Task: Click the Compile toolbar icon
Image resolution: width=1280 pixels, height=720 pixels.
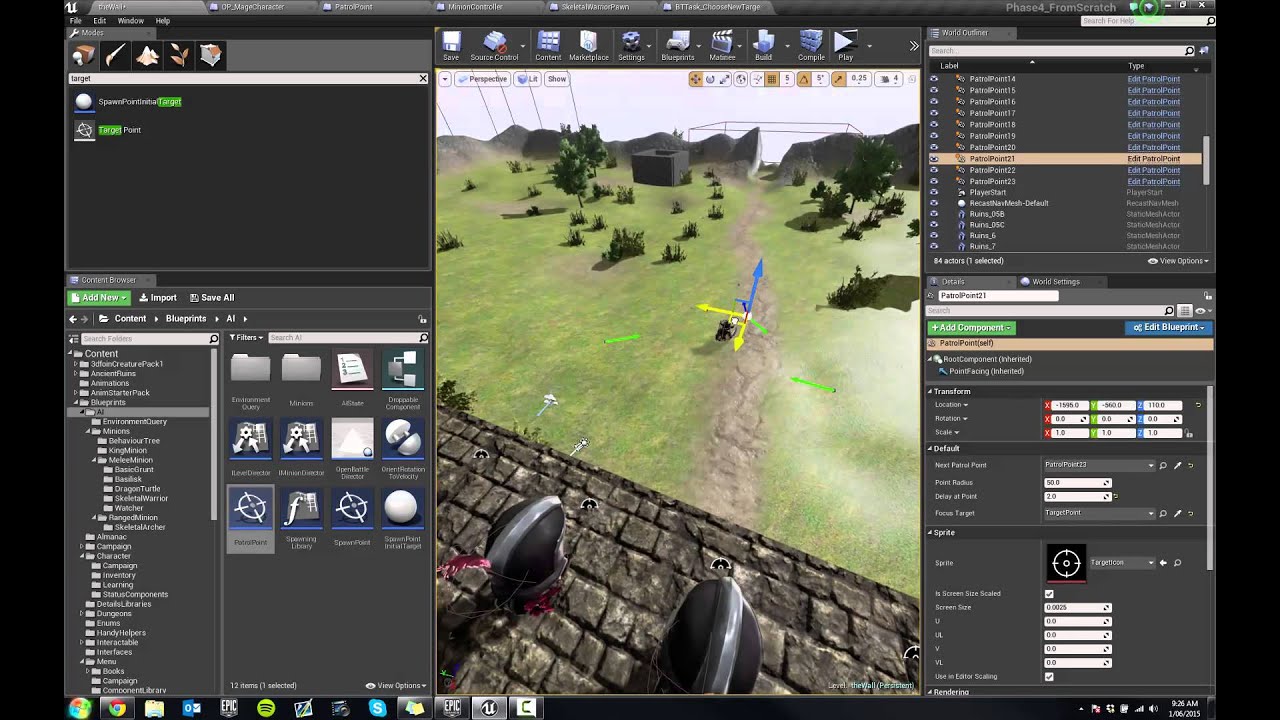Action: (811, 46)
